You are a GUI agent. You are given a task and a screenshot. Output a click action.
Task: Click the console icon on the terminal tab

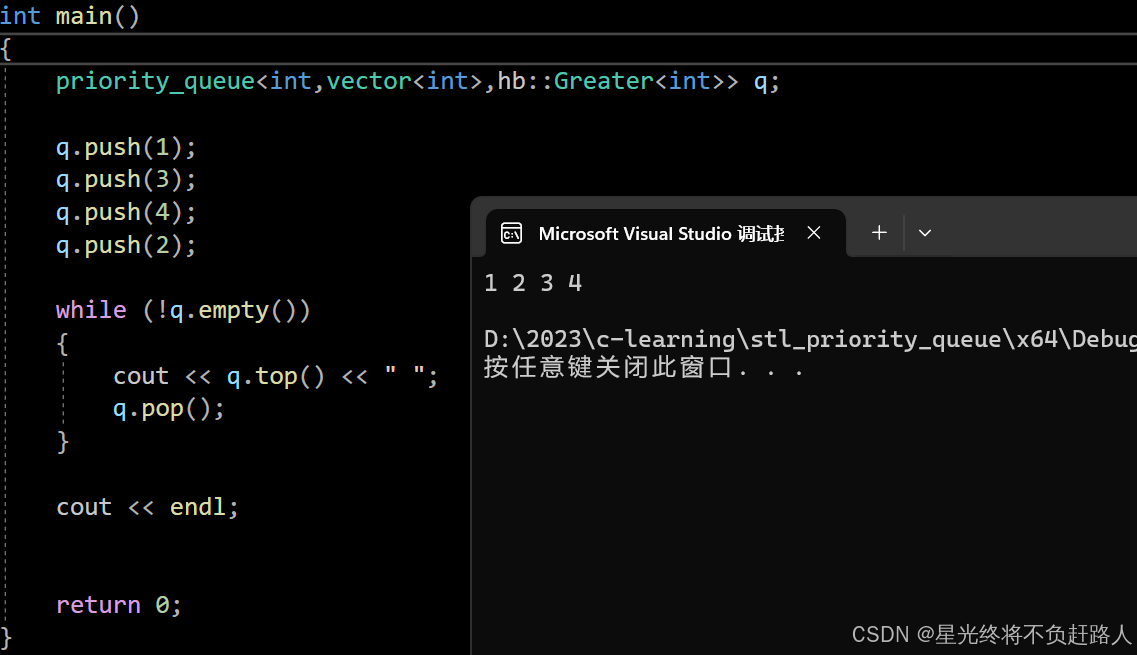tap(511, 233)
